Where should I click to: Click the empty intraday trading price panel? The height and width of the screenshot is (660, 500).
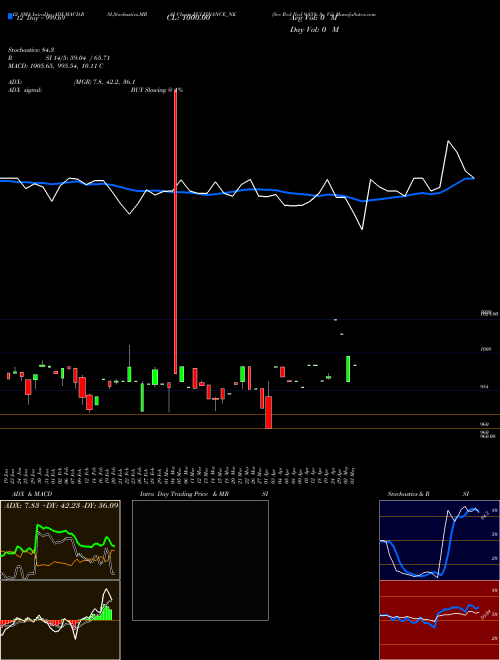tap(200, 560)
